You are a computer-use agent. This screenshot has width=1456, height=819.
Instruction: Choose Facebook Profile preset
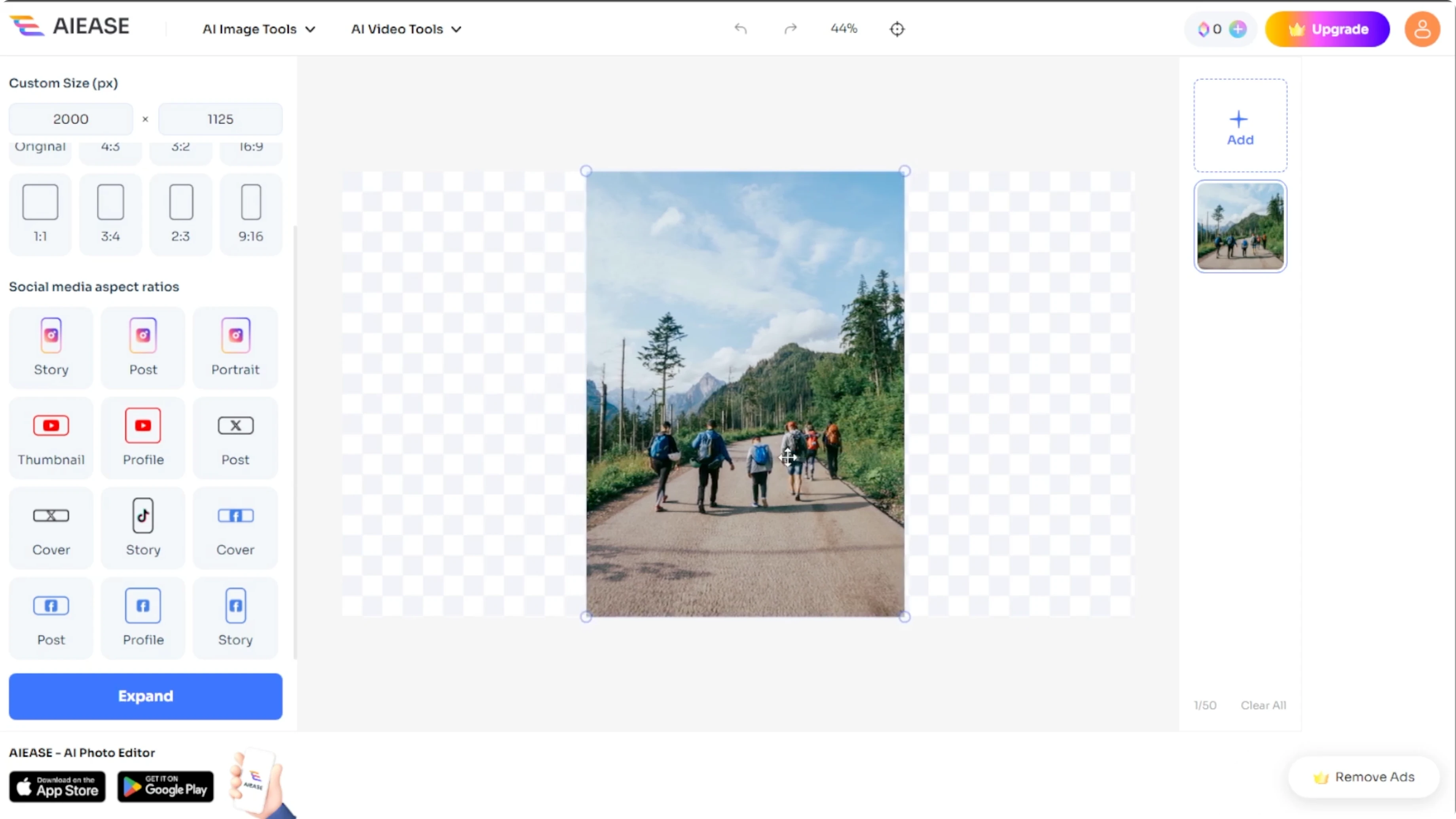click(x=143, y=618)
